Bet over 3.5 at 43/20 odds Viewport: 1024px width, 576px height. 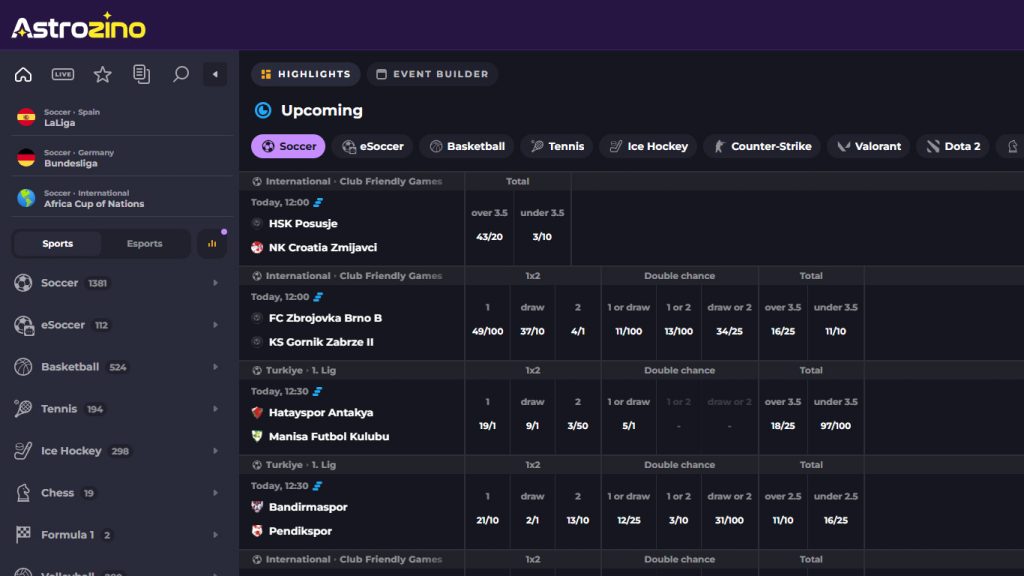click(489, 226)
